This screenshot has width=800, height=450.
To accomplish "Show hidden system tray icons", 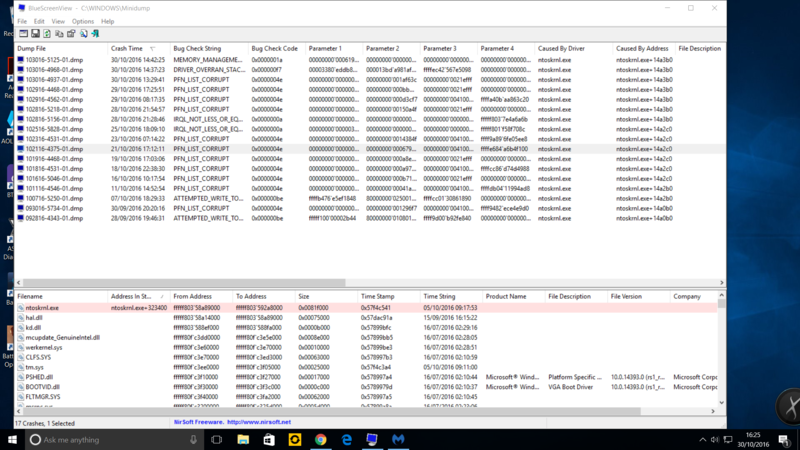I will 703,440.
